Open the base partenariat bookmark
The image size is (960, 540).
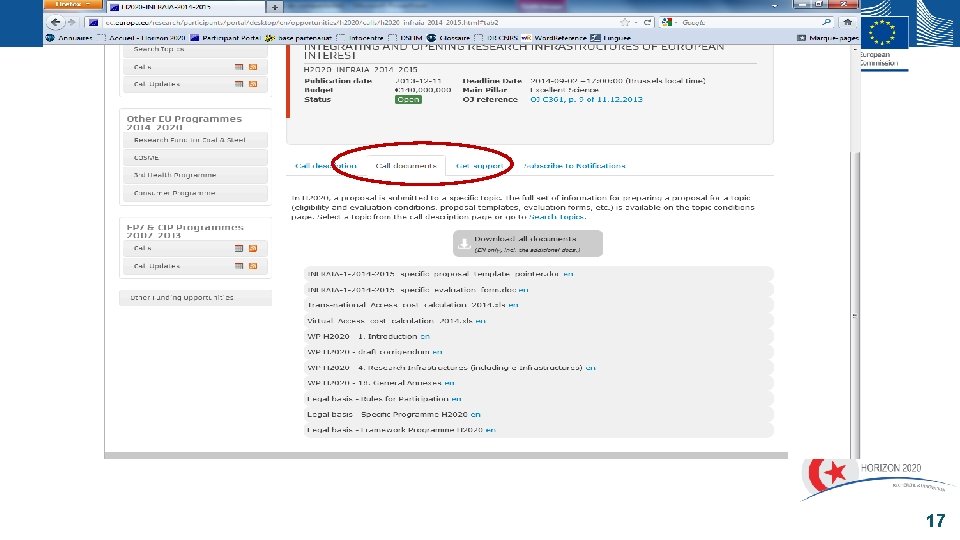(x=299, y=38)
